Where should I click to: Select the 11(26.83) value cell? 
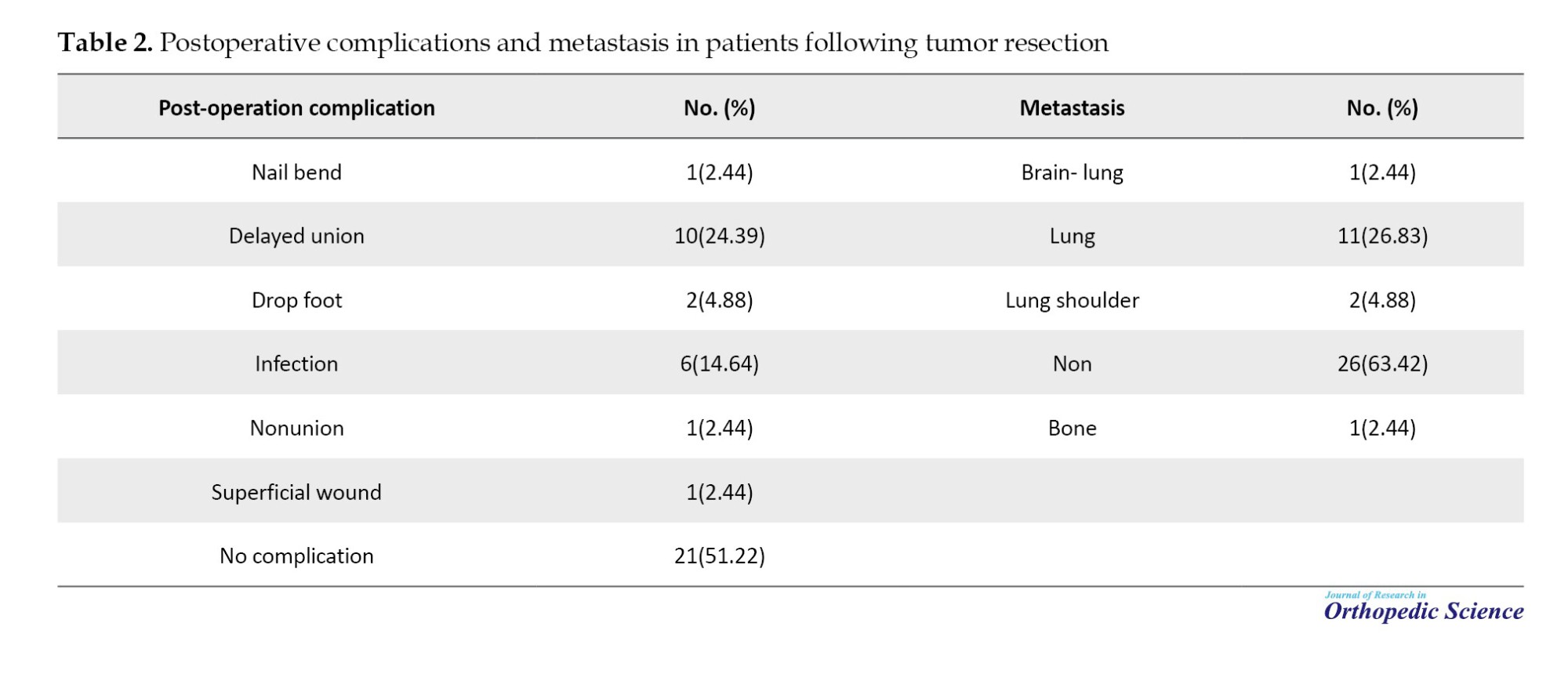pos(1382,236)
